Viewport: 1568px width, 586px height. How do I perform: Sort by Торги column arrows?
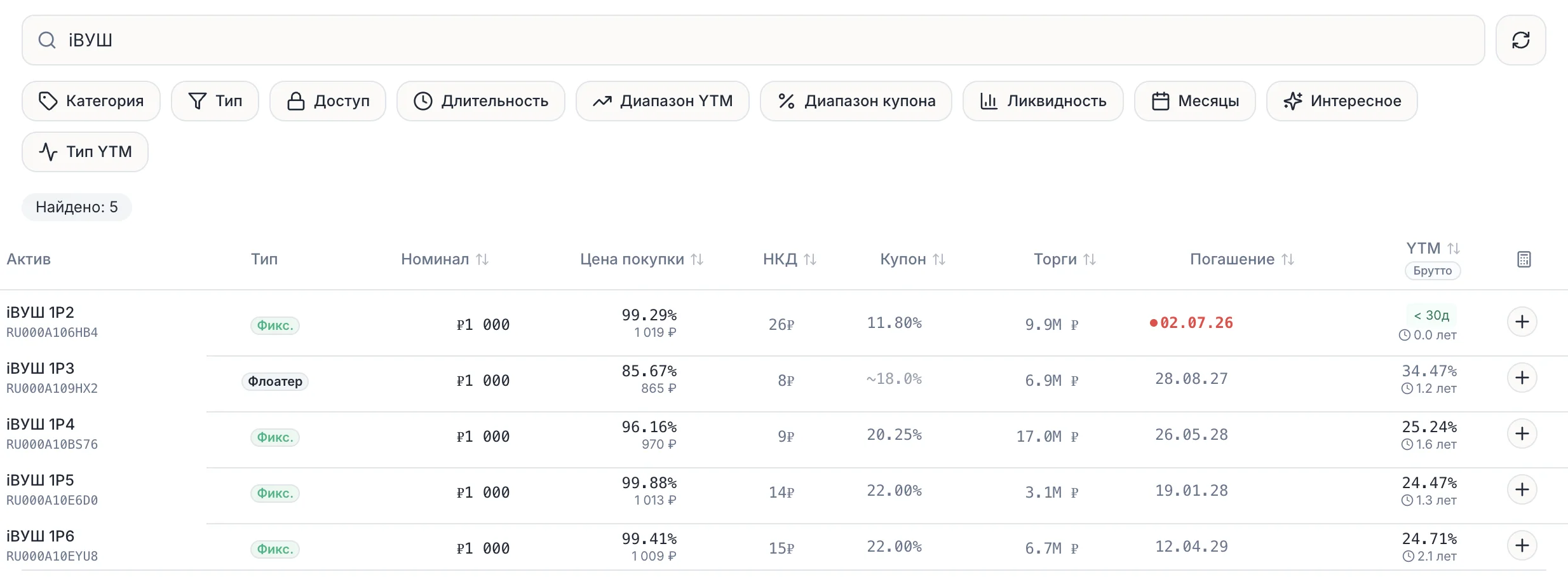pyautogui.click(x=1090, y=259)
